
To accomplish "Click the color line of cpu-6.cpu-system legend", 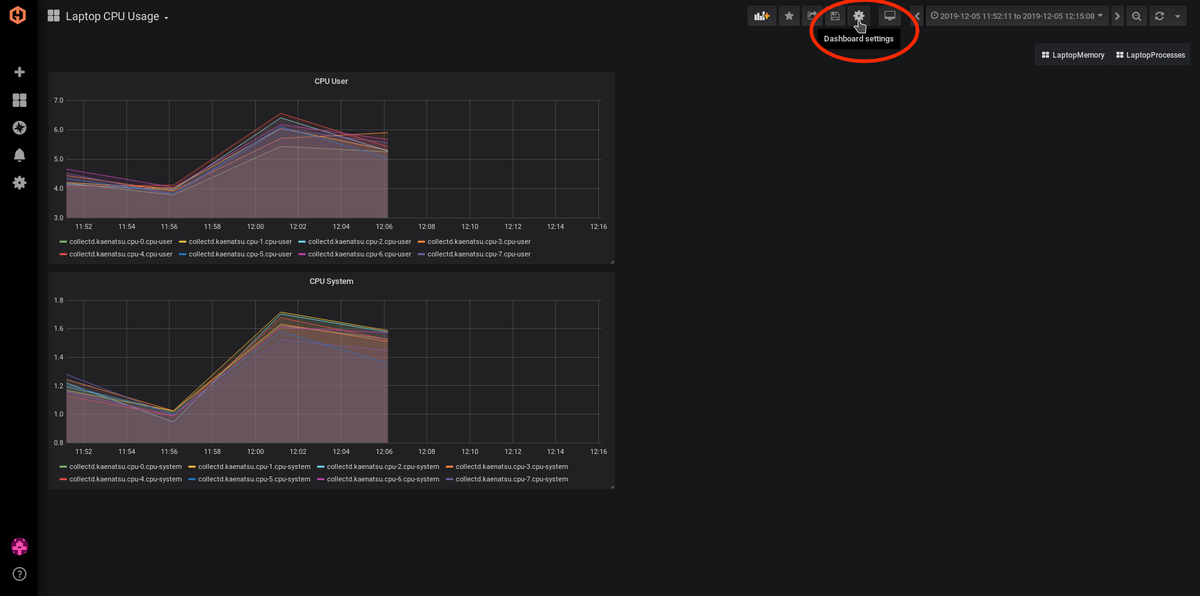I will (x=321, y=479).
